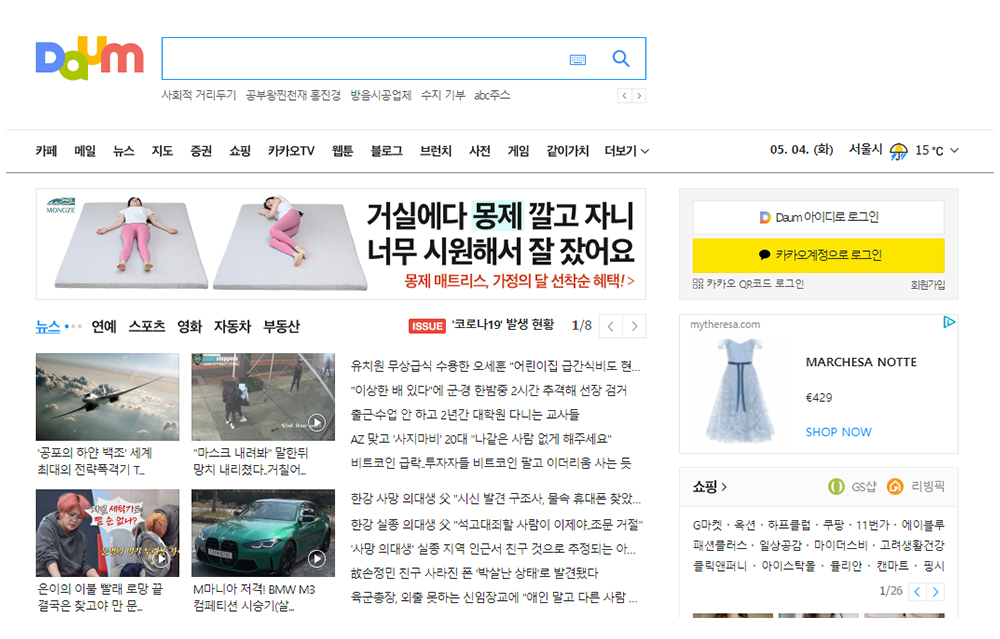
Task: Open headline 육군총장 신임장교 외출
Action: [494, 598]
